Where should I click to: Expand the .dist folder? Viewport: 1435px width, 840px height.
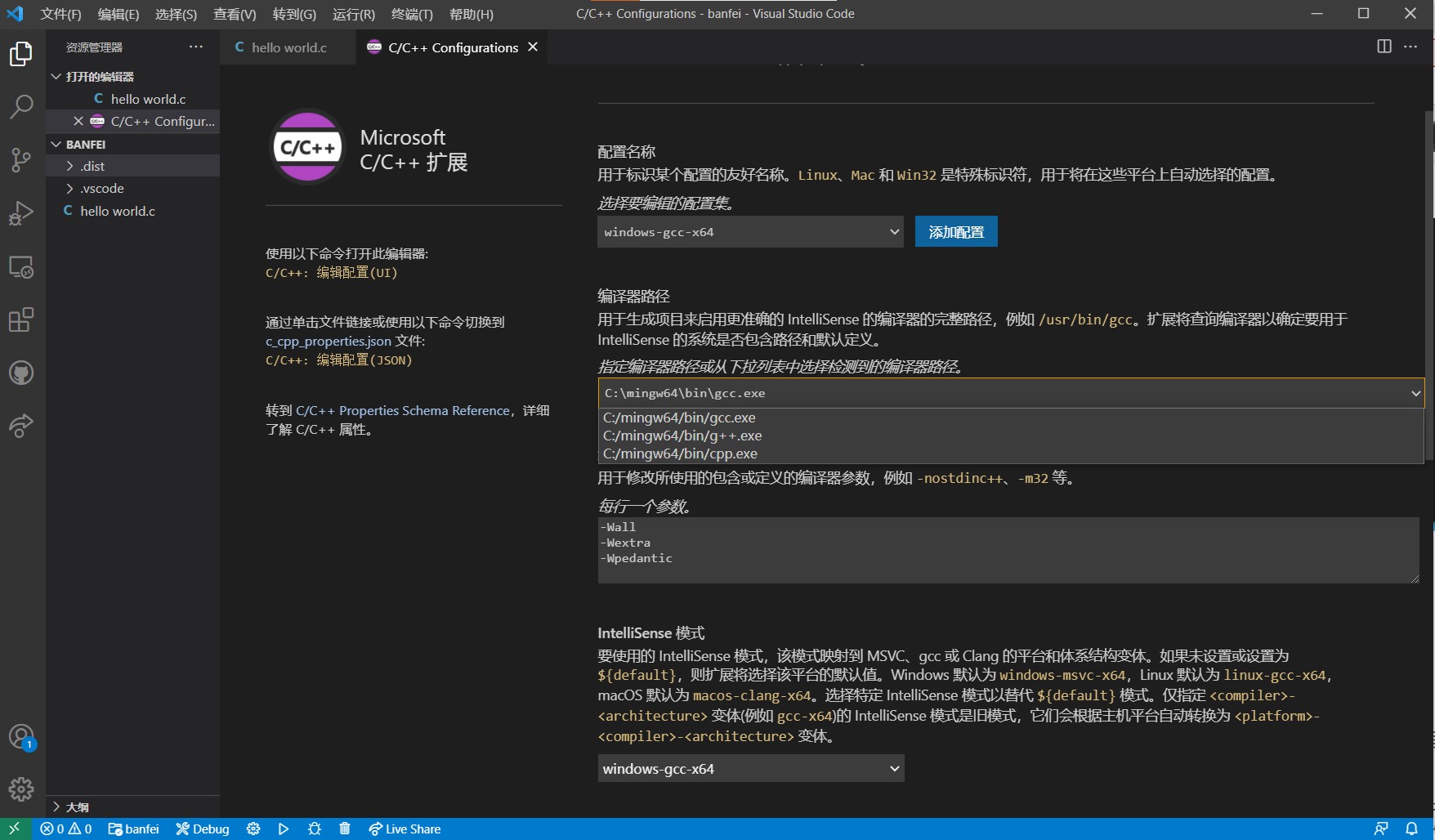pyautogui.click(x=132, y=166)
